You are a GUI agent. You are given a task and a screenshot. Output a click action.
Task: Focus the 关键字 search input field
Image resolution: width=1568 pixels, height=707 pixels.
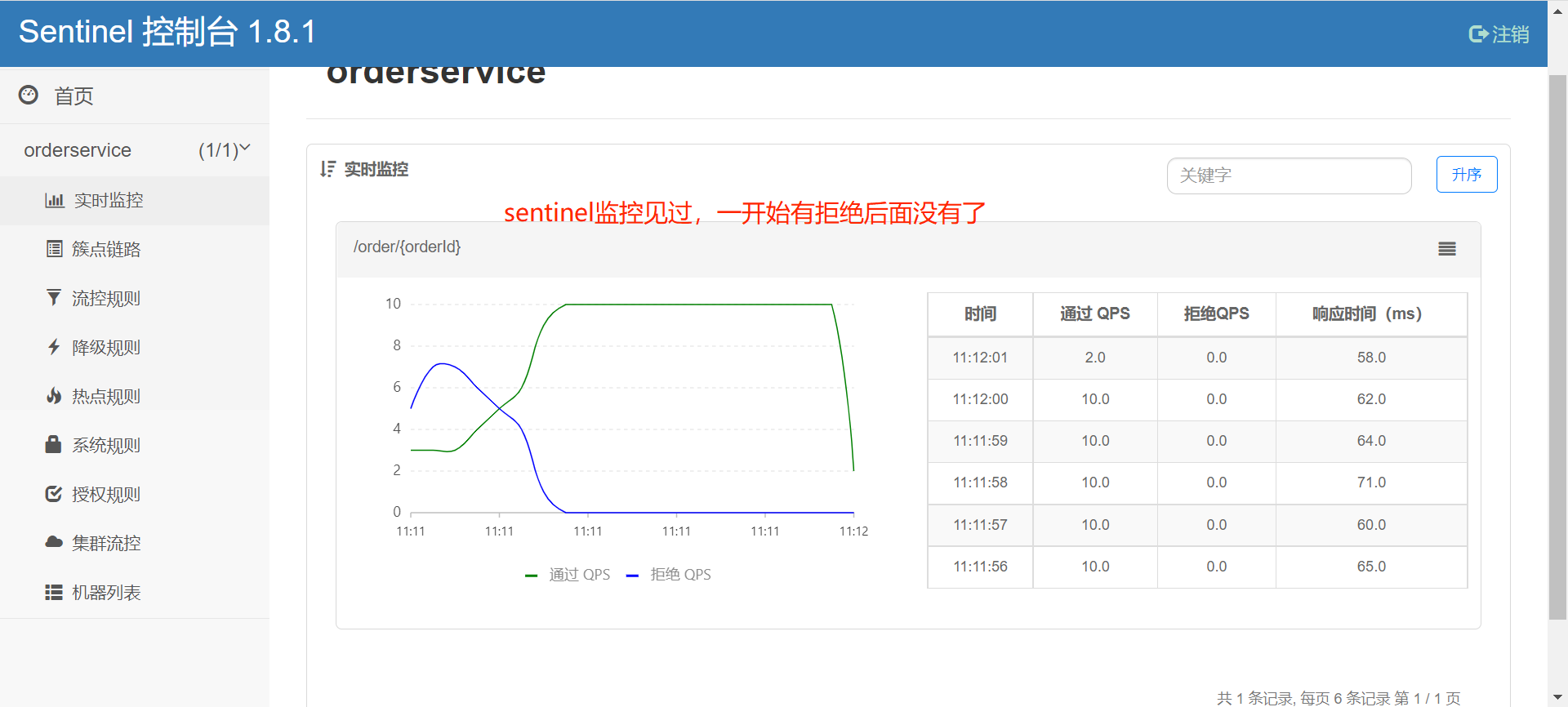(1289, 176)
